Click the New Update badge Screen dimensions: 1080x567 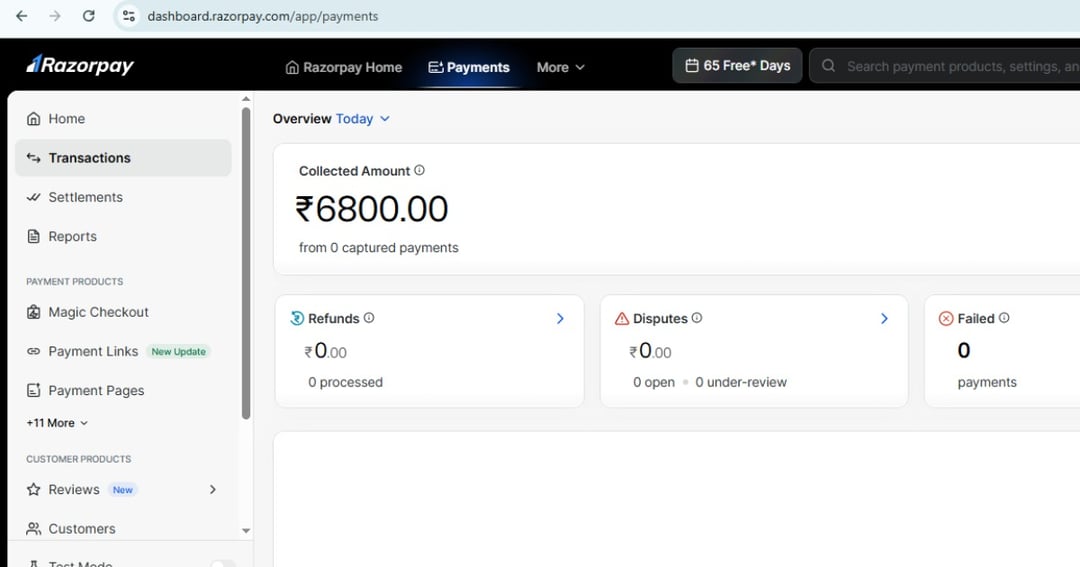point(178,351)
